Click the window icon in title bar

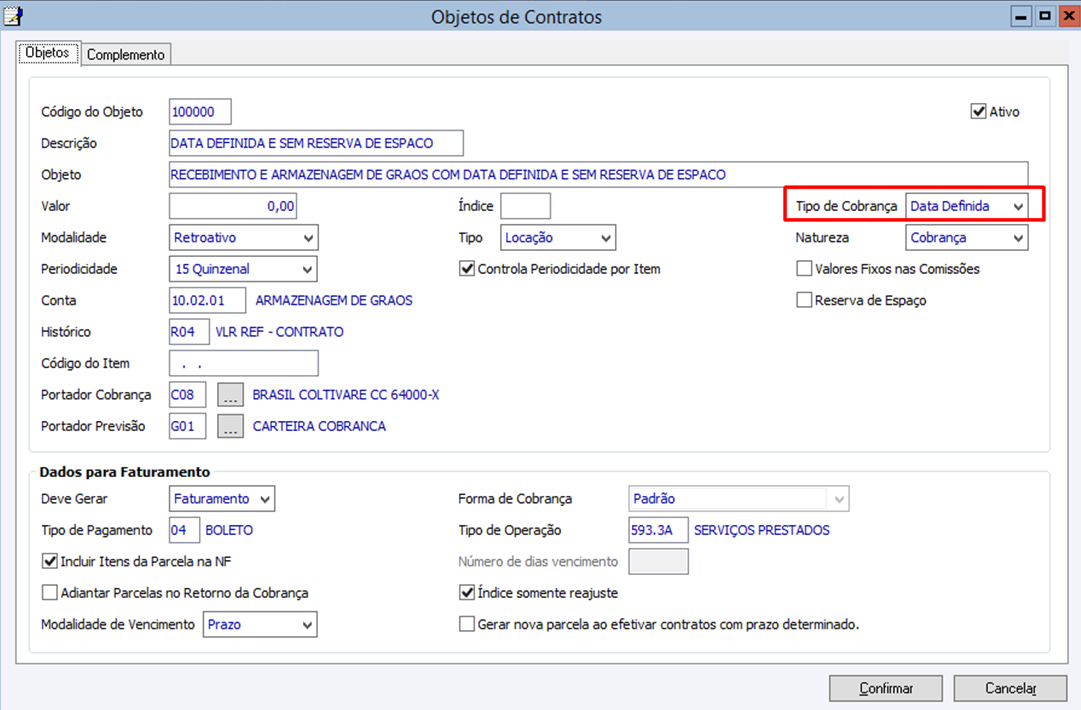point(12,15)
